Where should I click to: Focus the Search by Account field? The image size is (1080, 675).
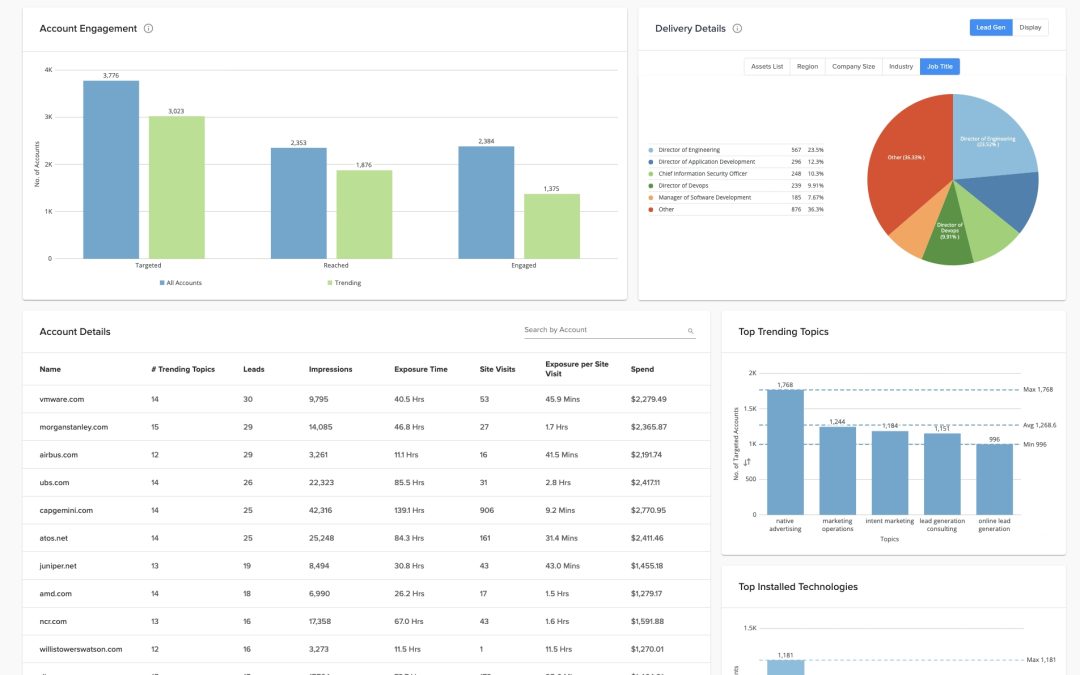click(x=610, y=331)
